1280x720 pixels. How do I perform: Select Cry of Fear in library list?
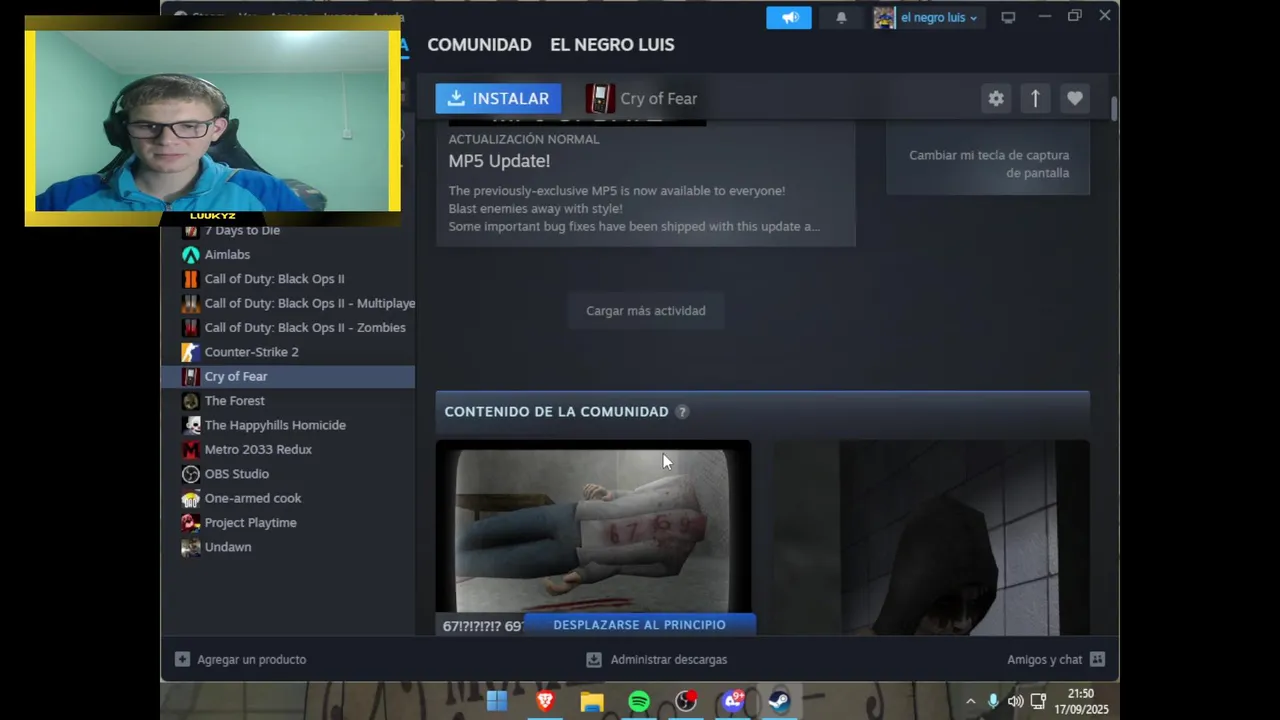pyautogui.click(x=288, y=376)
